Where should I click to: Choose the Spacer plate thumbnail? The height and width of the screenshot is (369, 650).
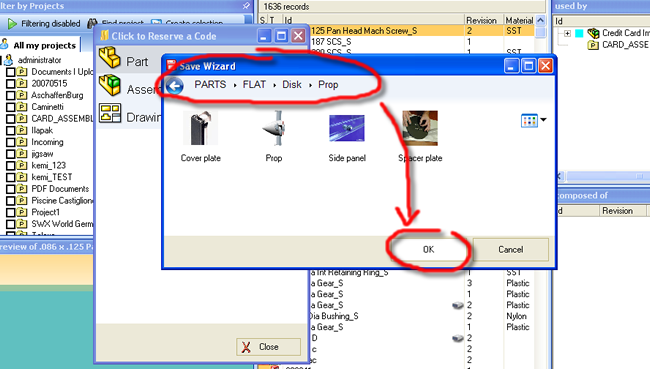tap(420, 128)
